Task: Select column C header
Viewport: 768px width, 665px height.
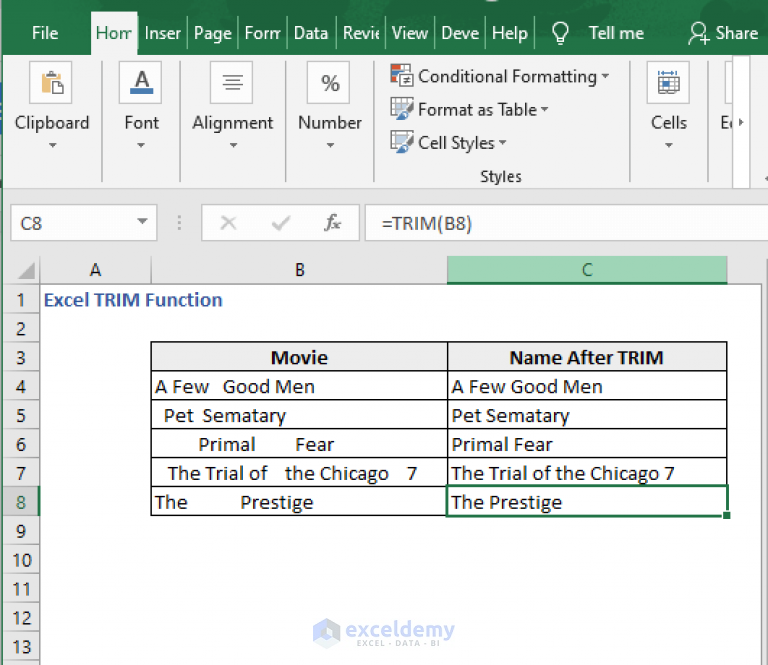Action: pyautogui.click(x=587, y=270)
